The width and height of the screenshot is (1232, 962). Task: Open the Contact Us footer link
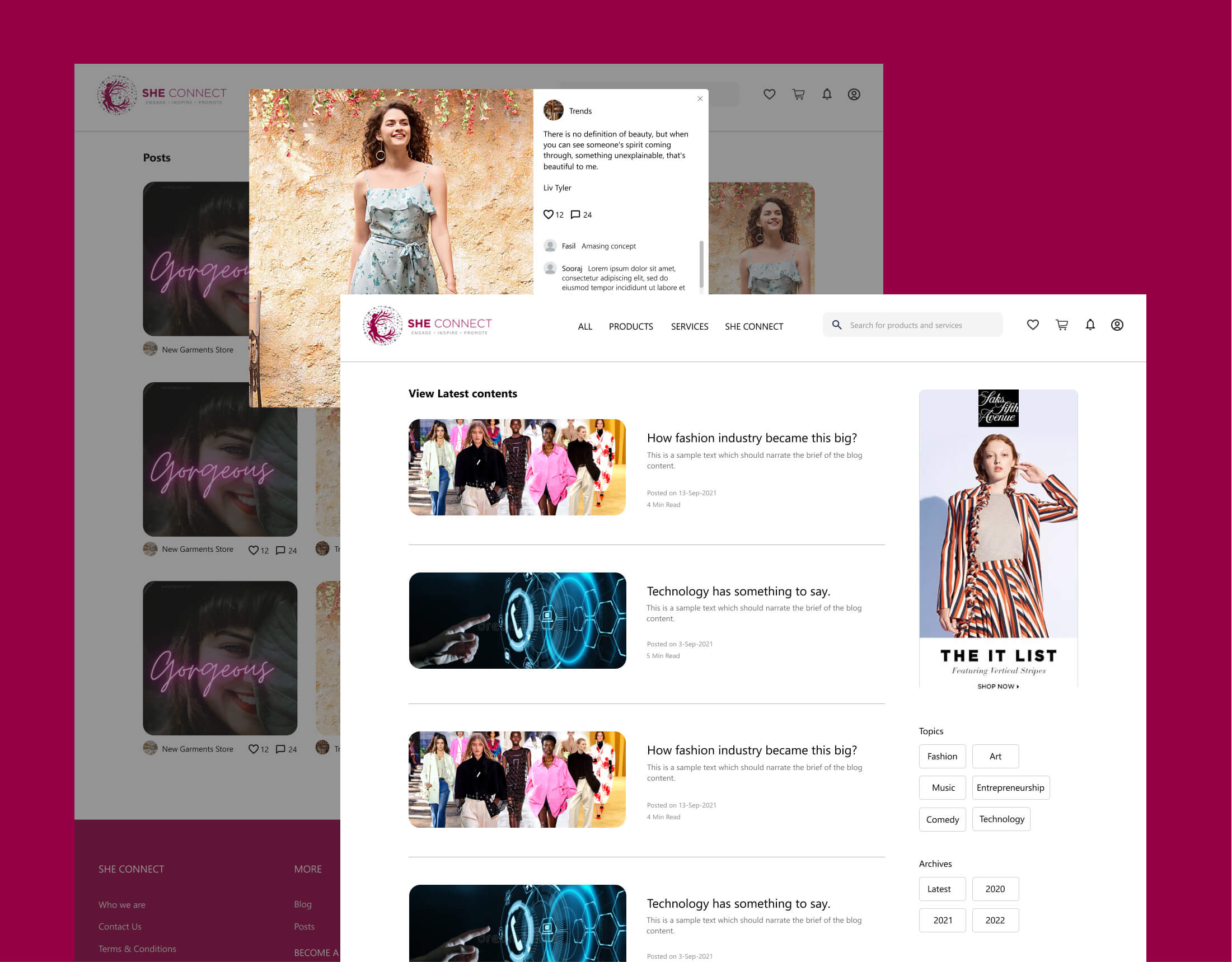click(120, 926)
